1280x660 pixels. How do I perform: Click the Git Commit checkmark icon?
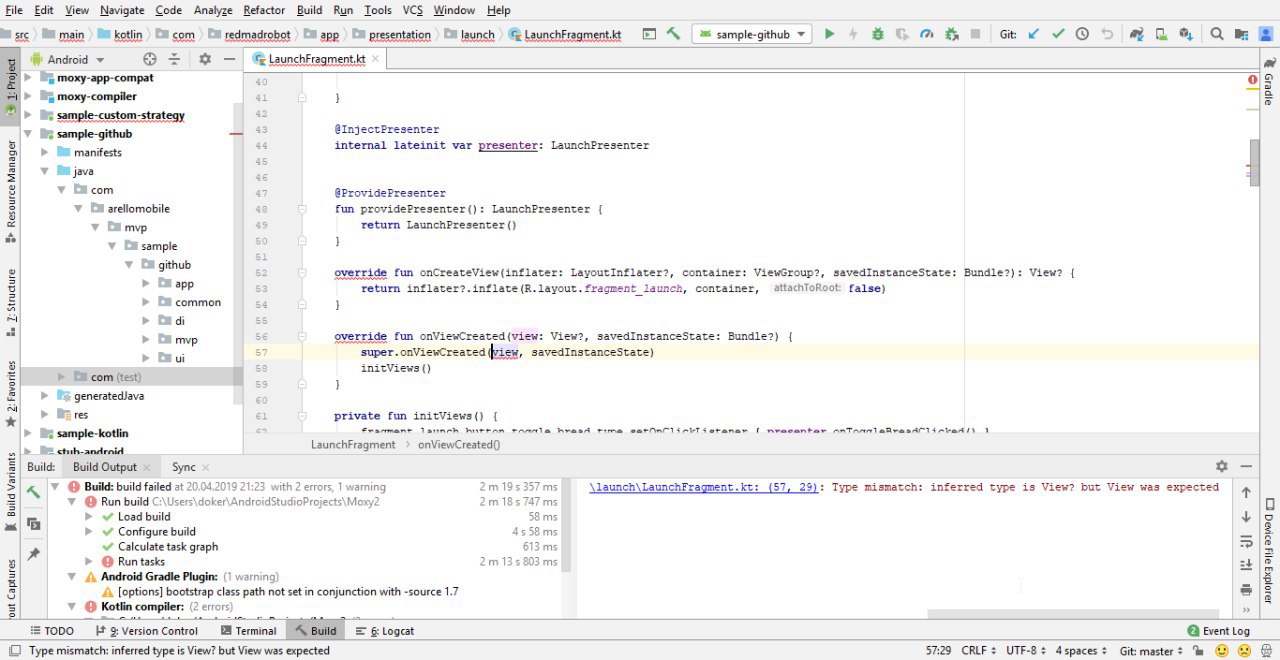click(1058, 34)
